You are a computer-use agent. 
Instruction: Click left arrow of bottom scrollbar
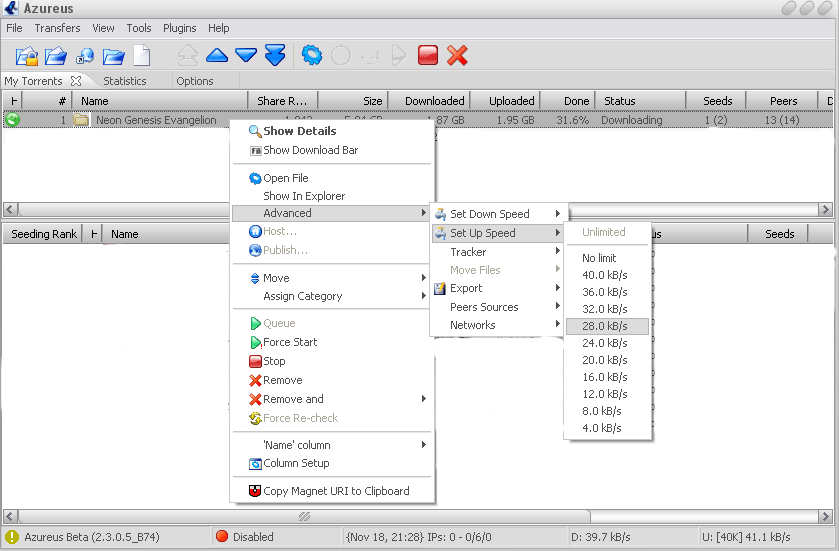click(x=10, y=516)
